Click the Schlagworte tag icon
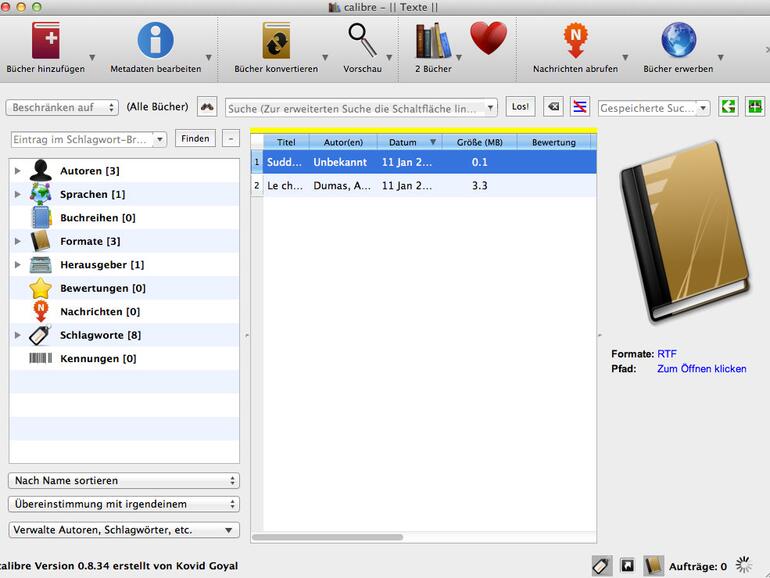This screenshot has height=578, width=770. coord(41,335)
